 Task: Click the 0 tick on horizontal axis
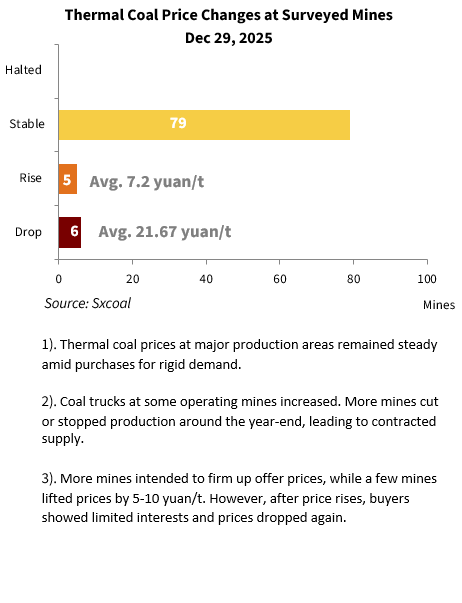pos(58,279)
